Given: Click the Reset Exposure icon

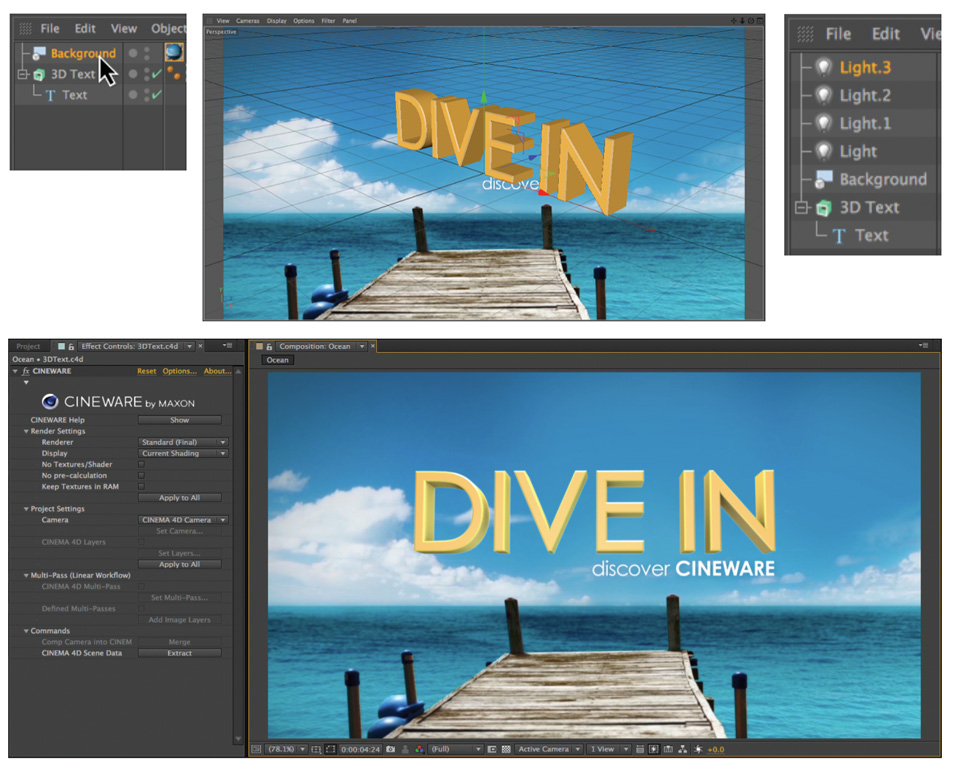Looking at the screenshot, I should pos(698,750).
